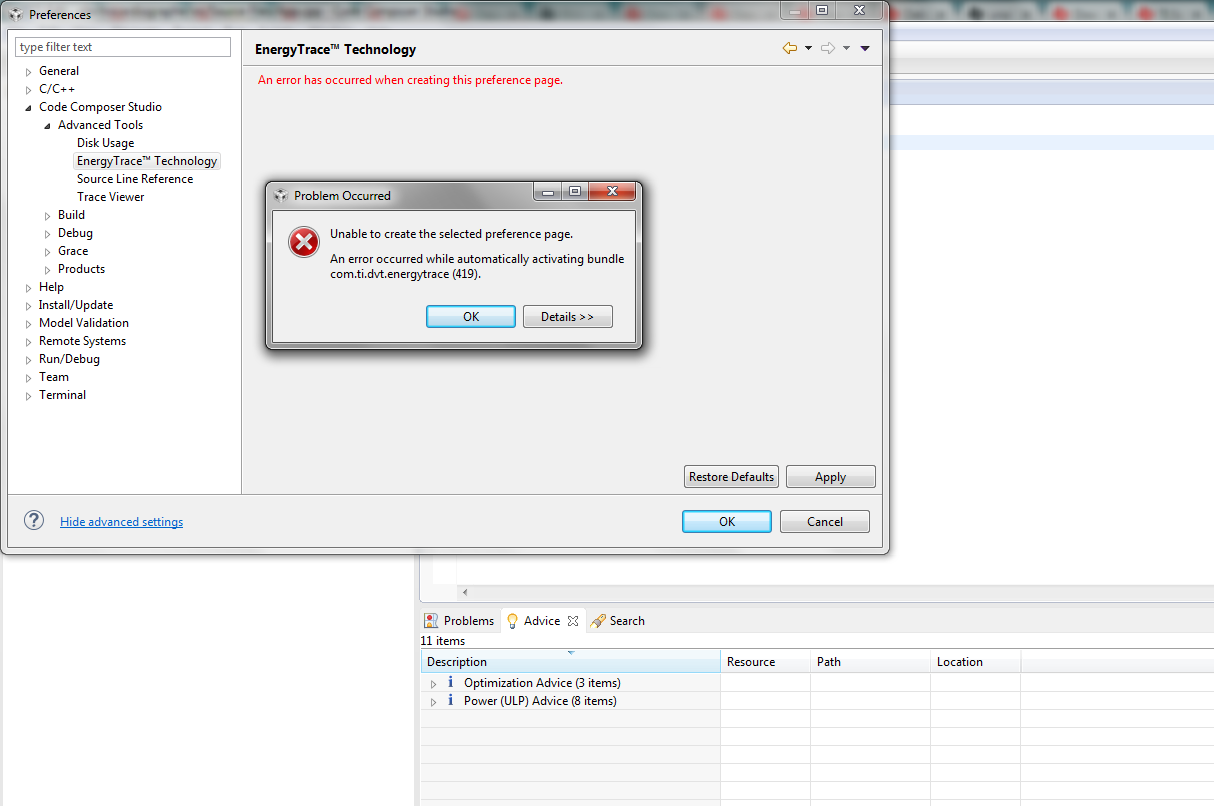Click the forward arrow in preferences header
This screenshot has width=1214, height=806.
tap(828, 48)
